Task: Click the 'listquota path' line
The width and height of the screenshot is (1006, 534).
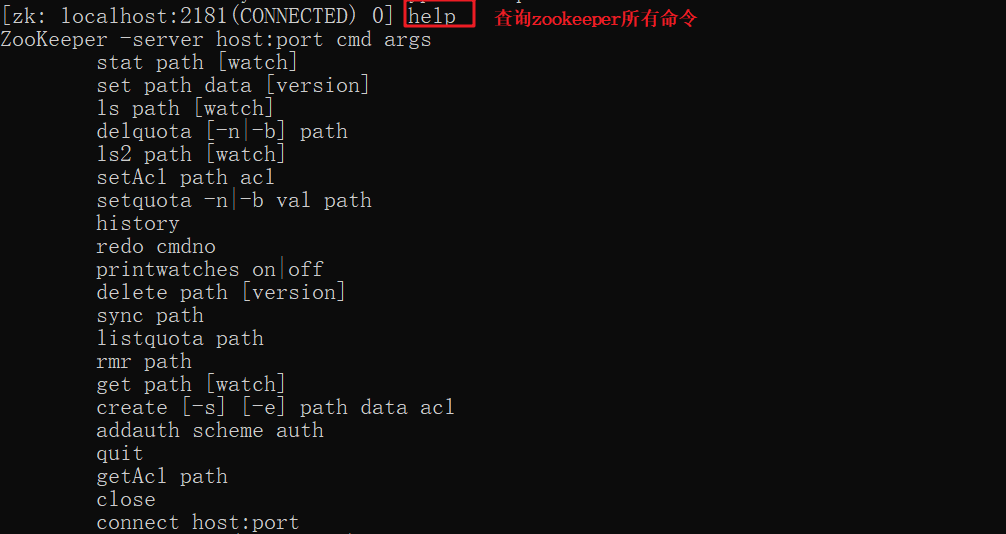Action: 180,339
